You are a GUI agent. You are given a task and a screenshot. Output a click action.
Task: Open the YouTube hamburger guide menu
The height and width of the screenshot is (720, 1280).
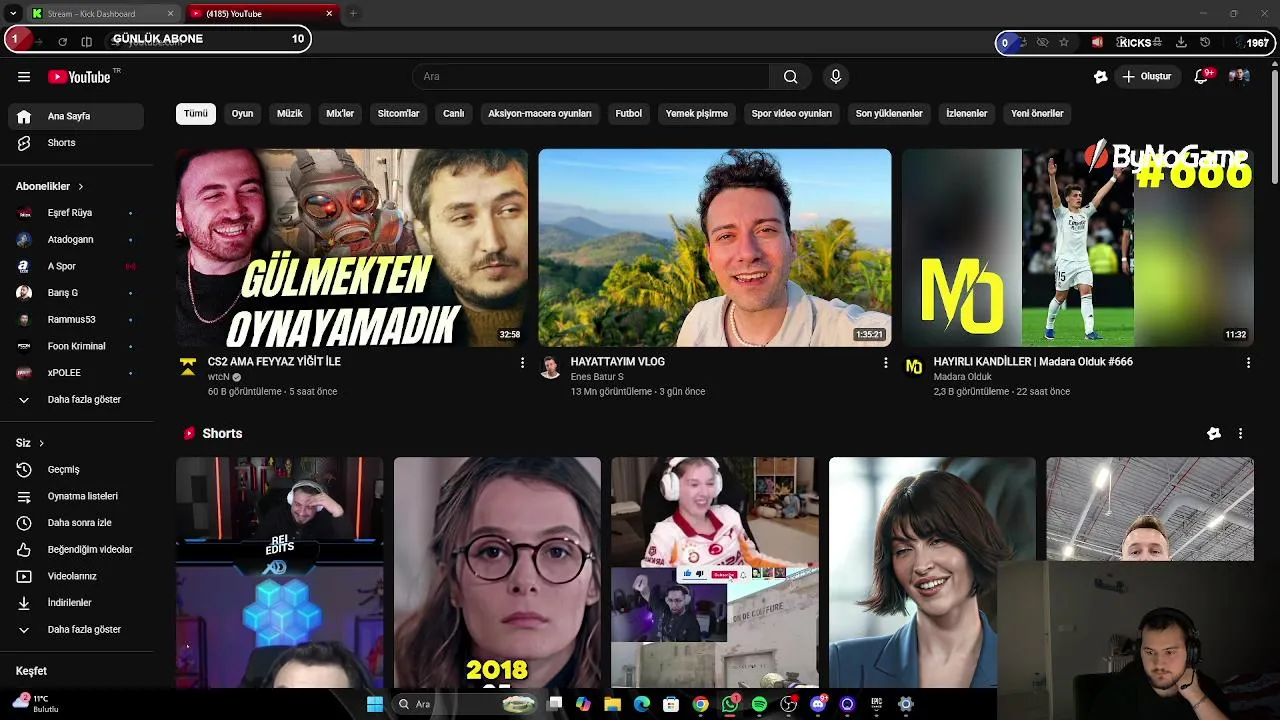[x=24, y=77]
